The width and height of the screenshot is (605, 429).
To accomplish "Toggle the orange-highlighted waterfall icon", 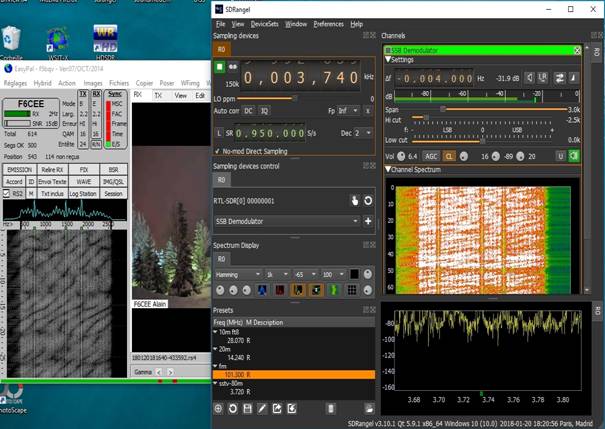I will (298, 290).
